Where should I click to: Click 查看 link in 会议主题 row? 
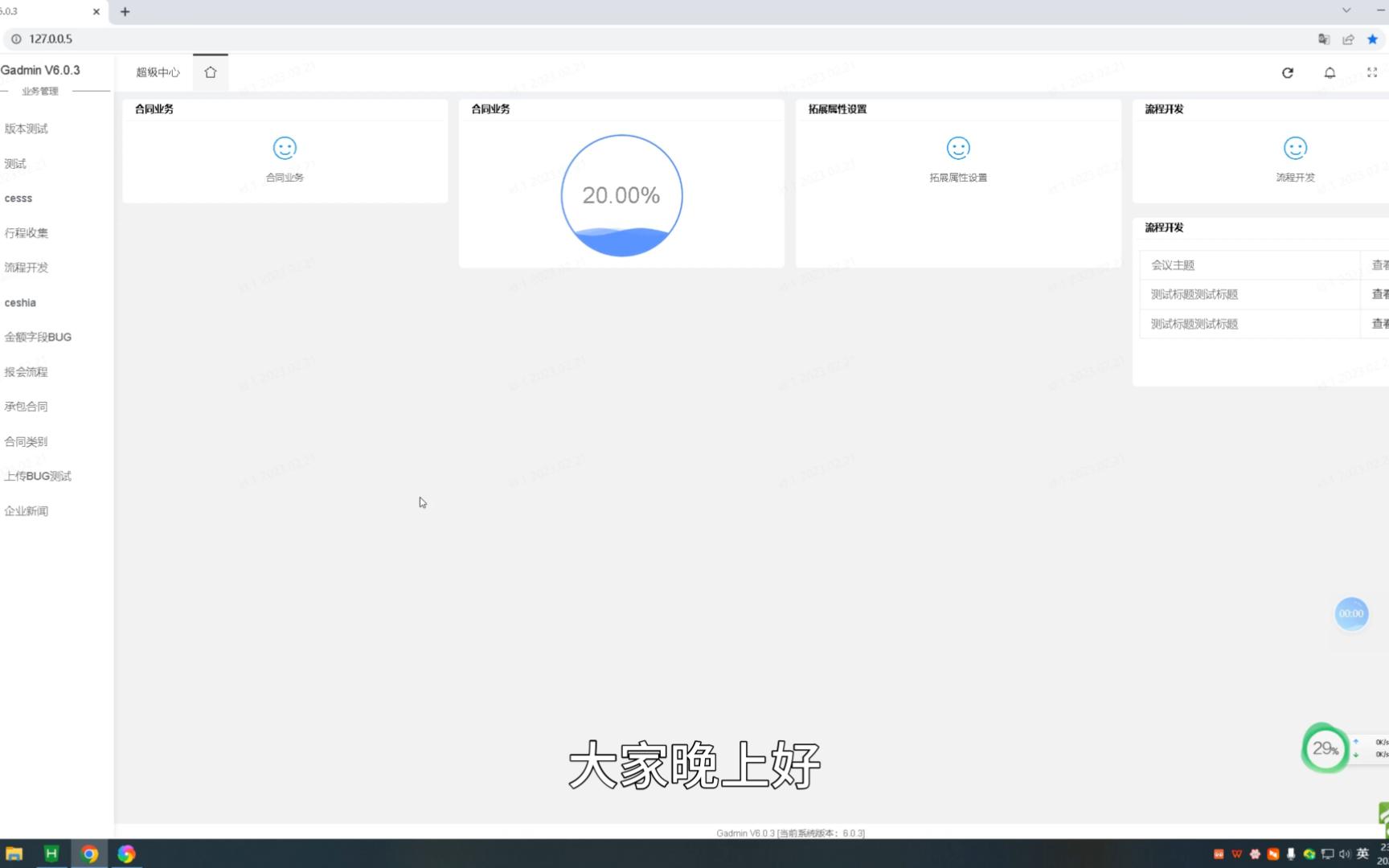[x=1380, y=265]
